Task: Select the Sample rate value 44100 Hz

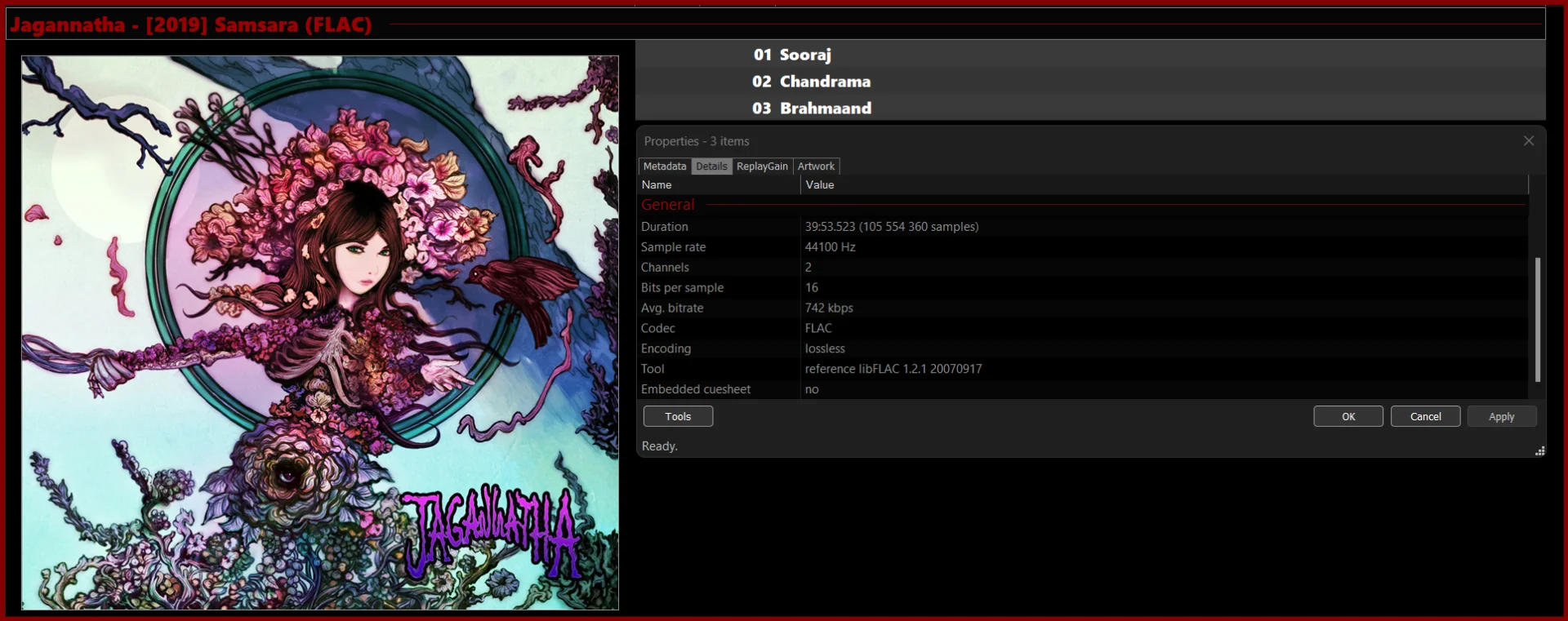Action: click(x=831, y=247)
